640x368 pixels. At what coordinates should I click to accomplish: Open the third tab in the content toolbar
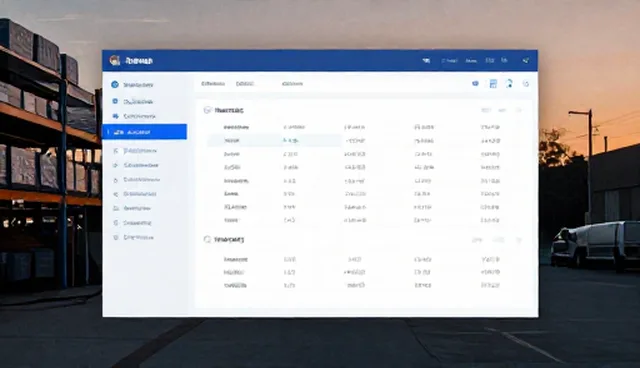point(292,84)
